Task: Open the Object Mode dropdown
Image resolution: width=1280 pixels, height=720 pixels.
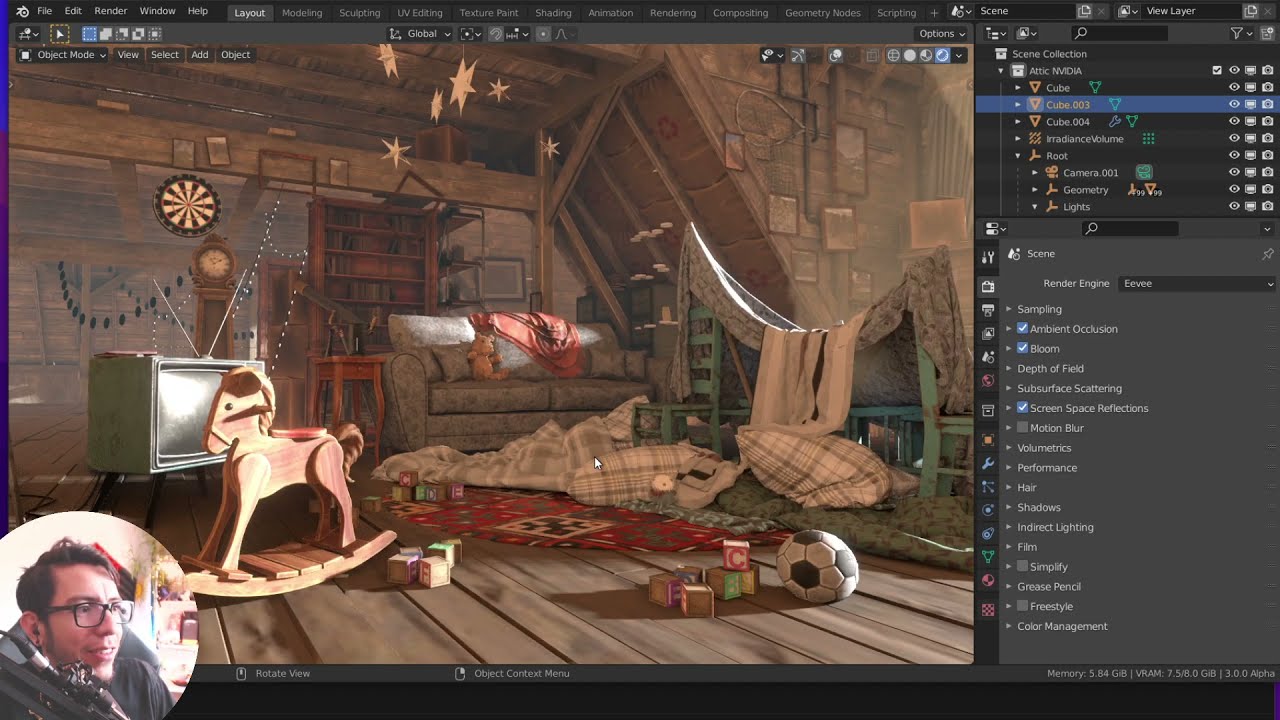Action: [63, 55]
